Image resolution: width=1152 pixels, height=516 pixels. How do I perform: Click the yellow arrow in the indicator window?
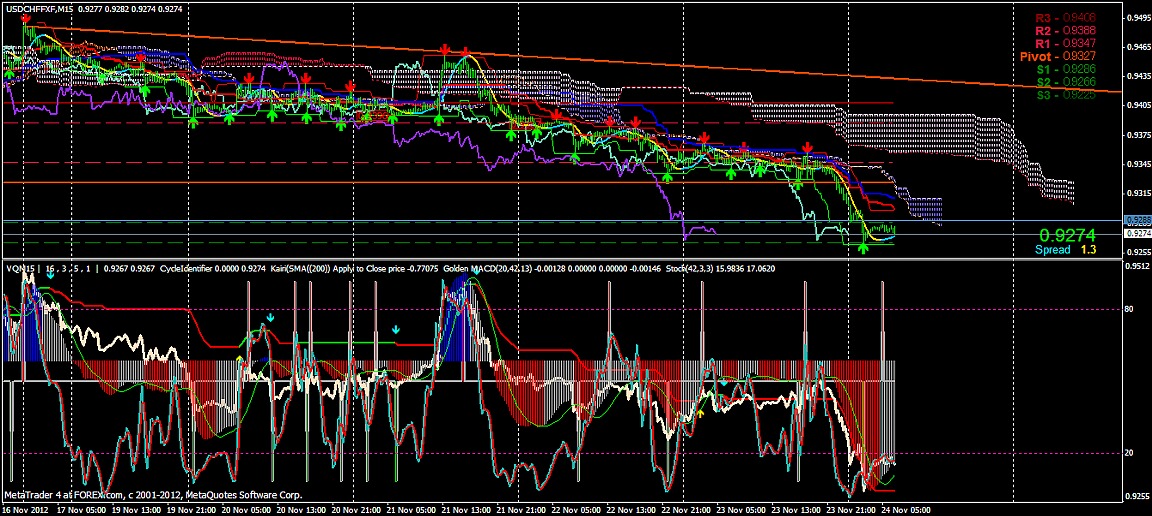[x=700, y=412]
